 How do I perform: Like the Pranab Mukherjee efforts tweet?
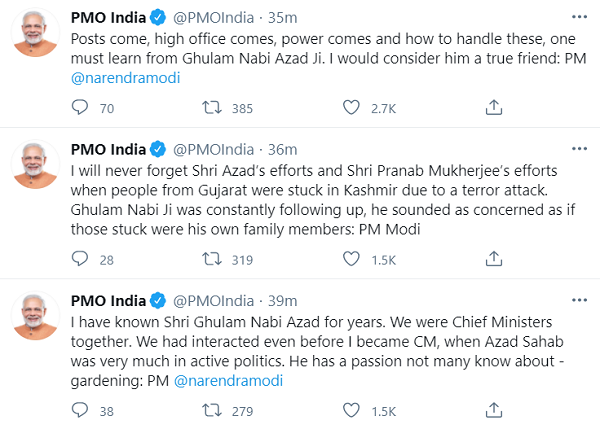coord(351,259)
